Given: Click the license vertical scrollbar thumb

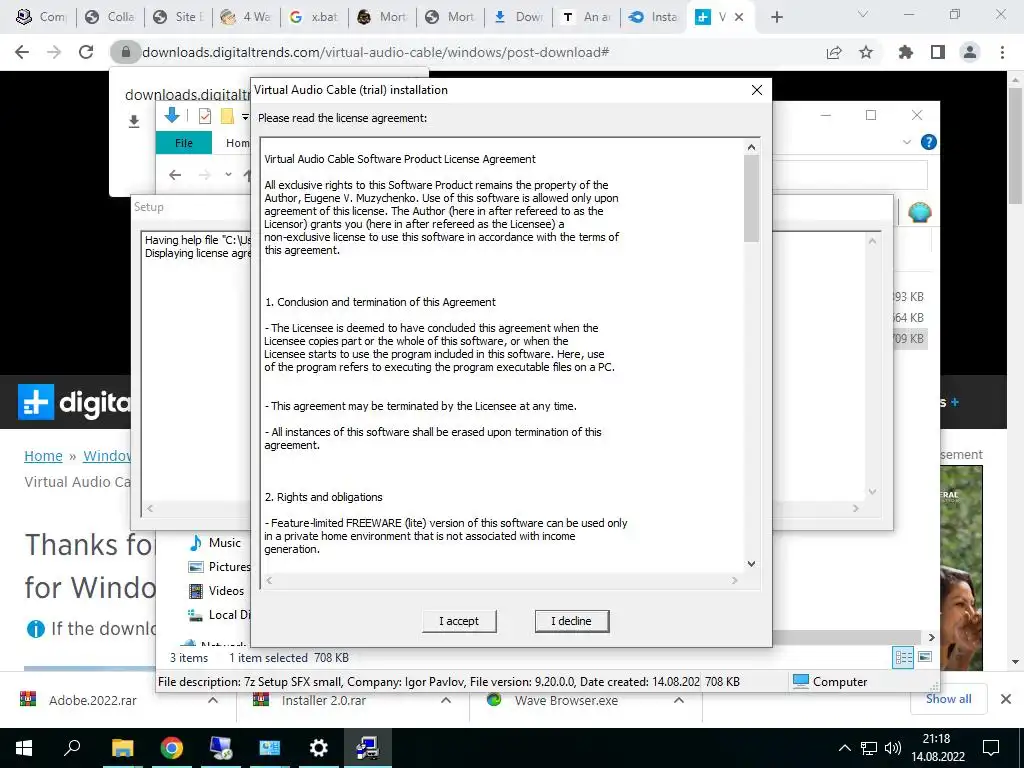Looking at the screenshot, I should coord(751,199).
